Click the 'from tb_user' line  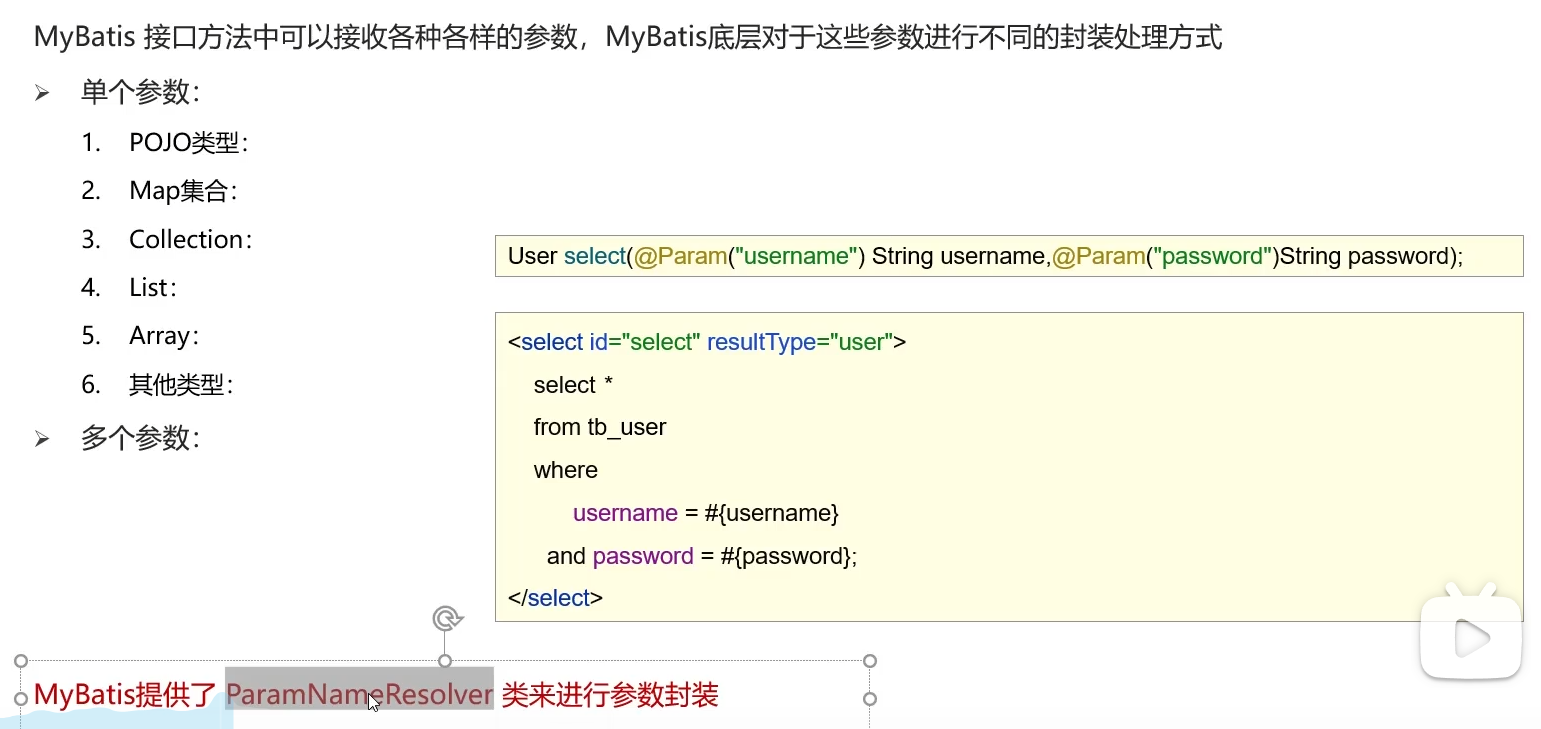click(600, 427)
